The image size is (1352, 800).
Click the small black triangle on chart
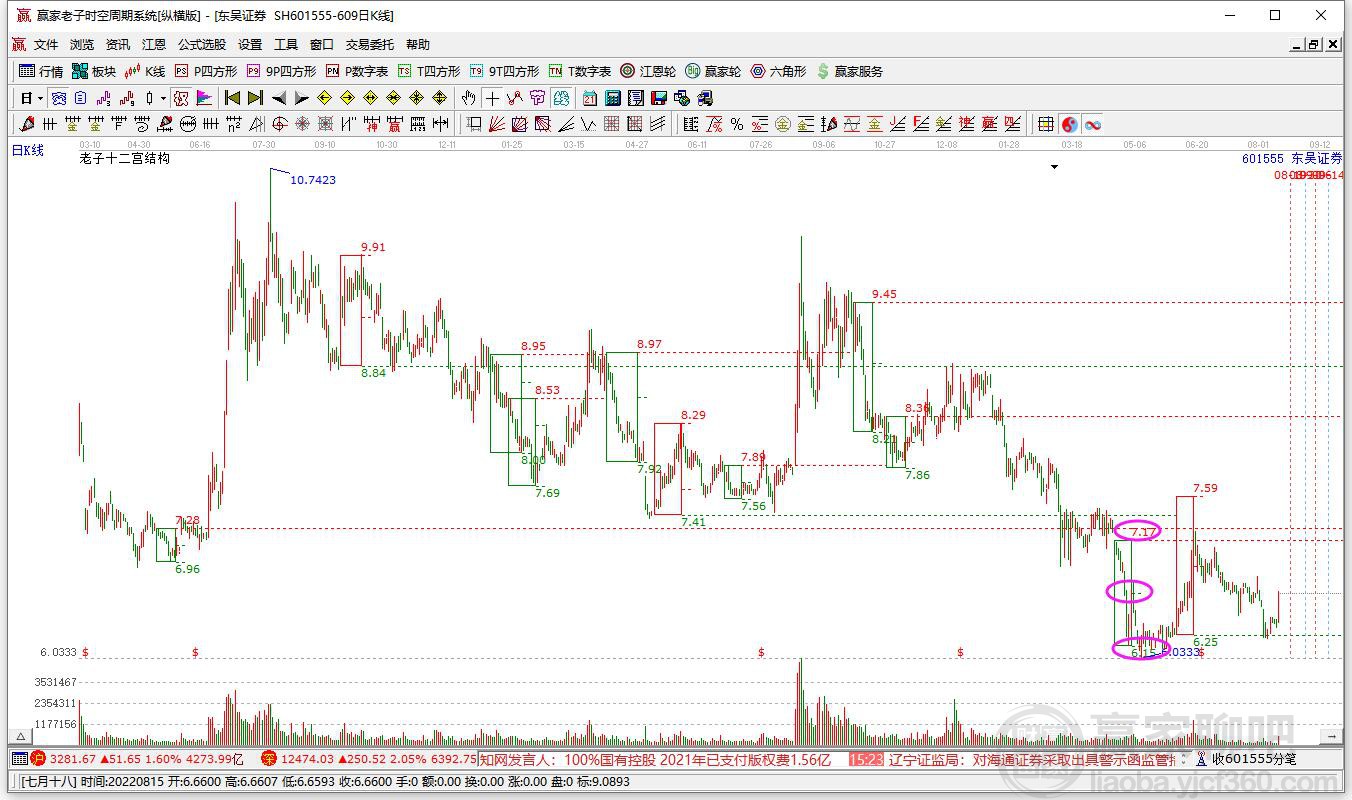tap(1054, 167)
